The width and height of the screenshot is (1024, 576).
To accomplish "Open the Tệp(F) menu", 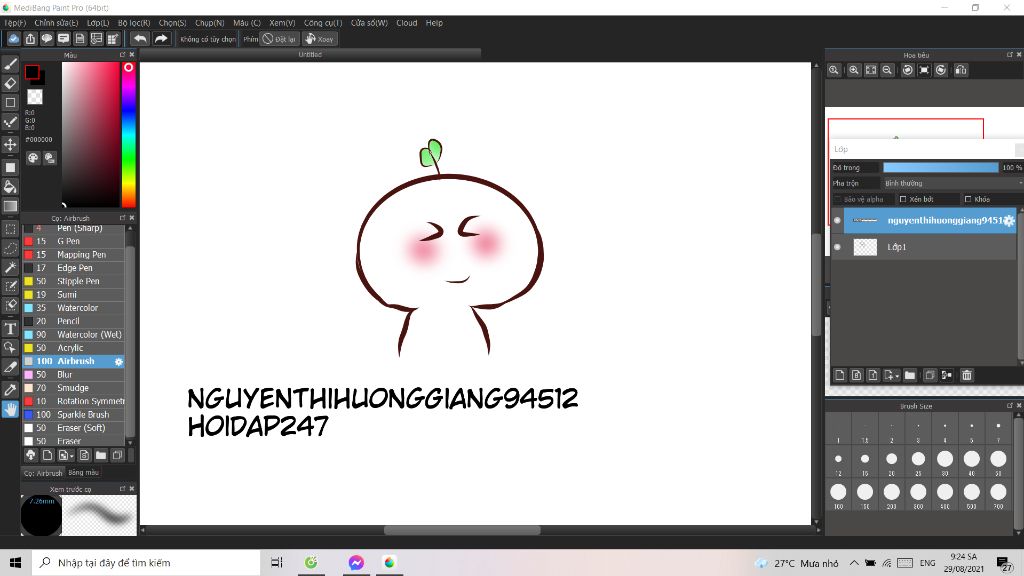I will [x=15, y=23].
